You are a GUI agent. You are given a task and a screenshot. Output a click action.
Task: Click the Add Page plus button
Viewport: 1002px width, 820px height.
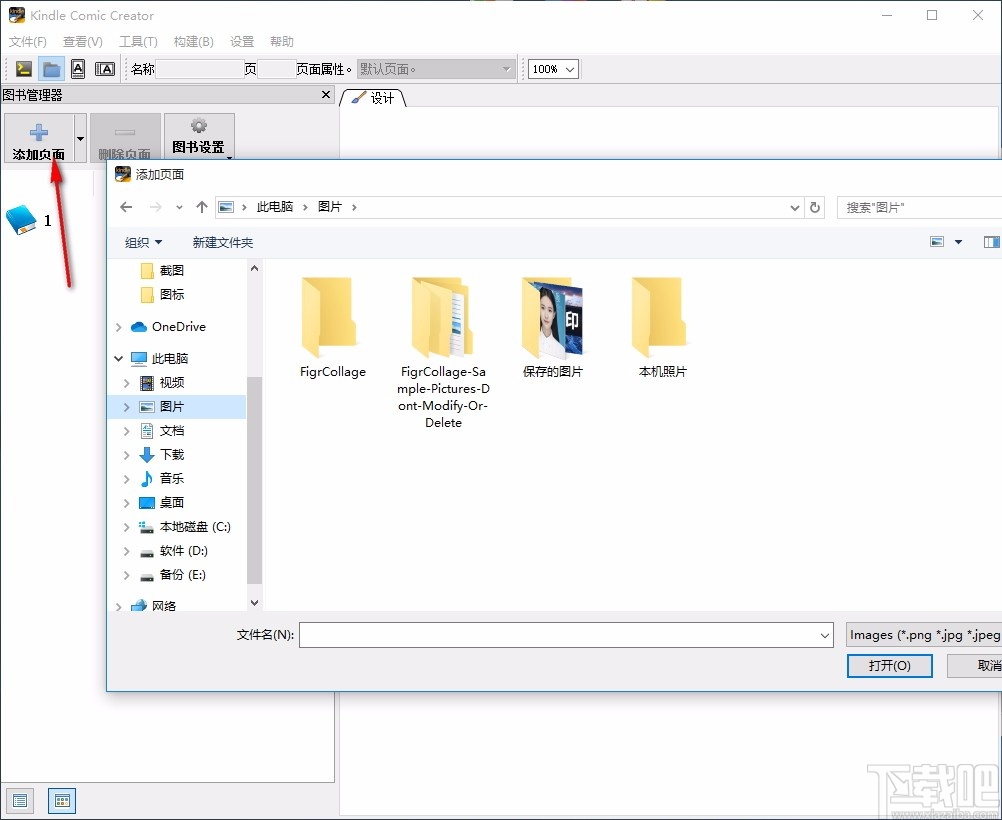(39, 138)
